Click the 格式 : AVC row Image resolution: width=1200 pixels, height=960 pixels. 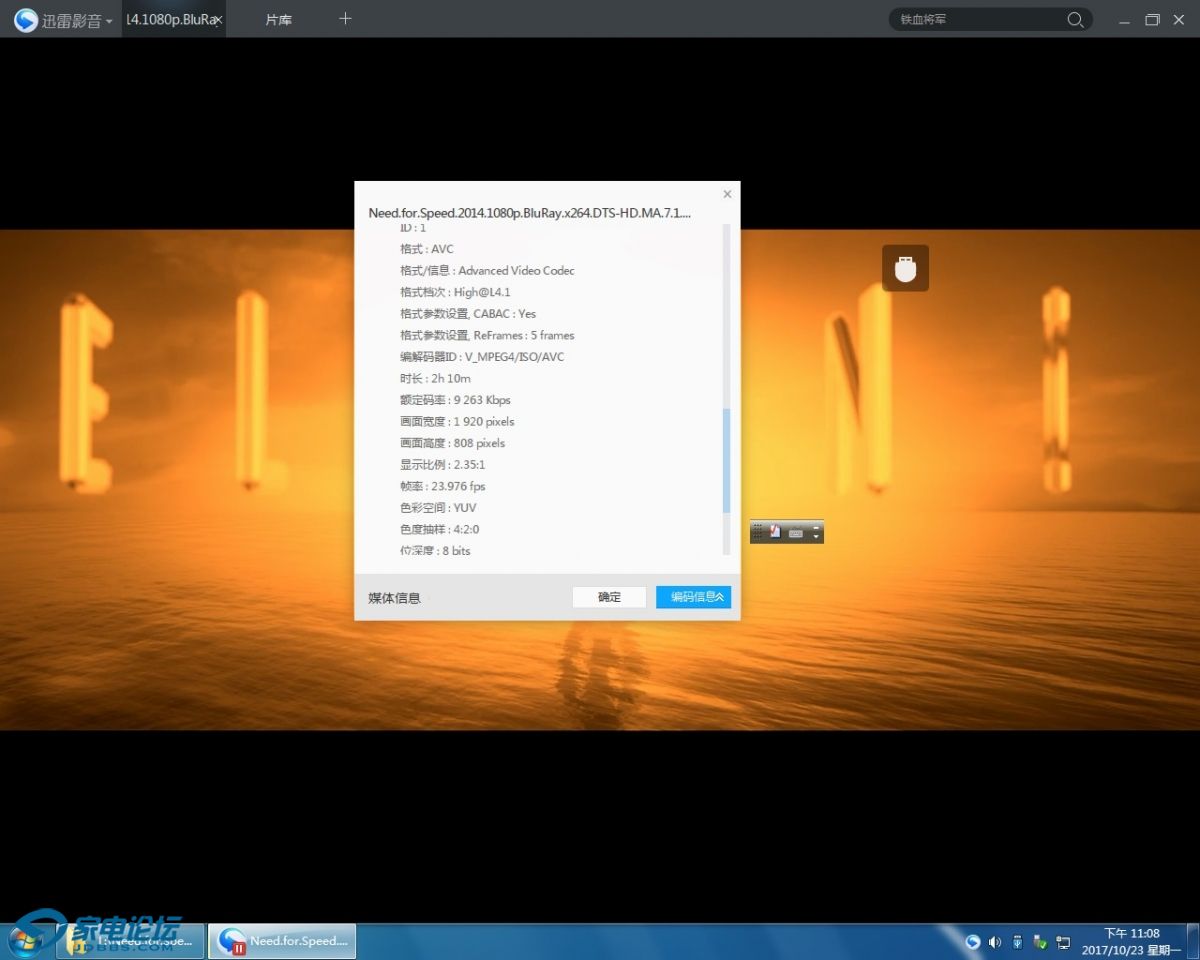coord(427,249)
